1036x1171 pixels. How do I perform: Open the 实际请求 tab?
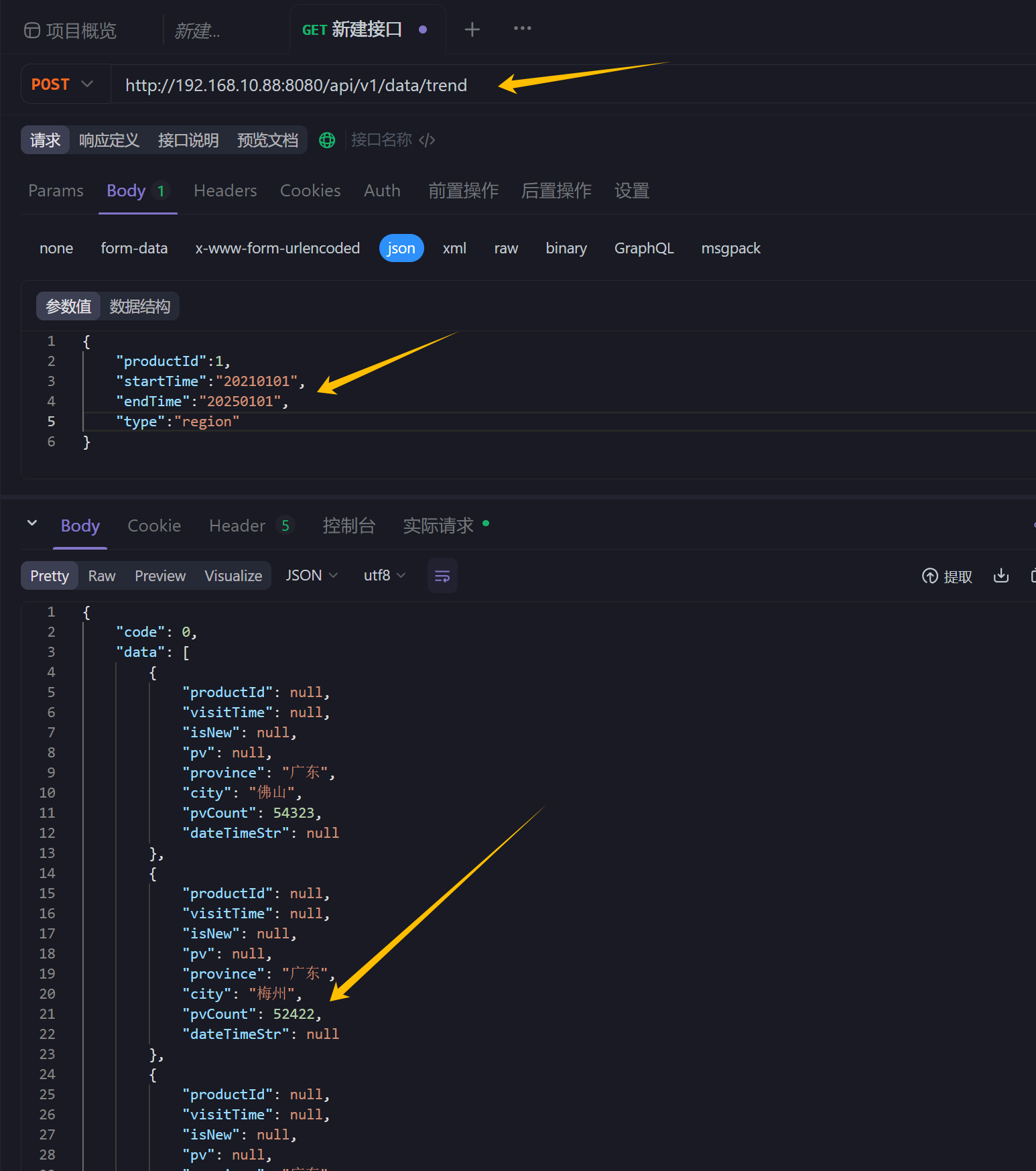(x=445, y=526)
